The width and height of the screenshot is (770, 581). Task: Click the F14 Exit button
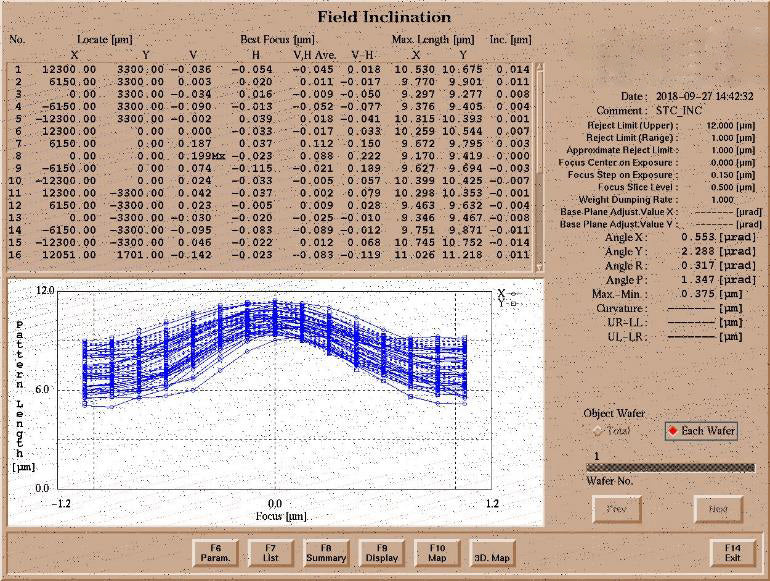point(732,553)
